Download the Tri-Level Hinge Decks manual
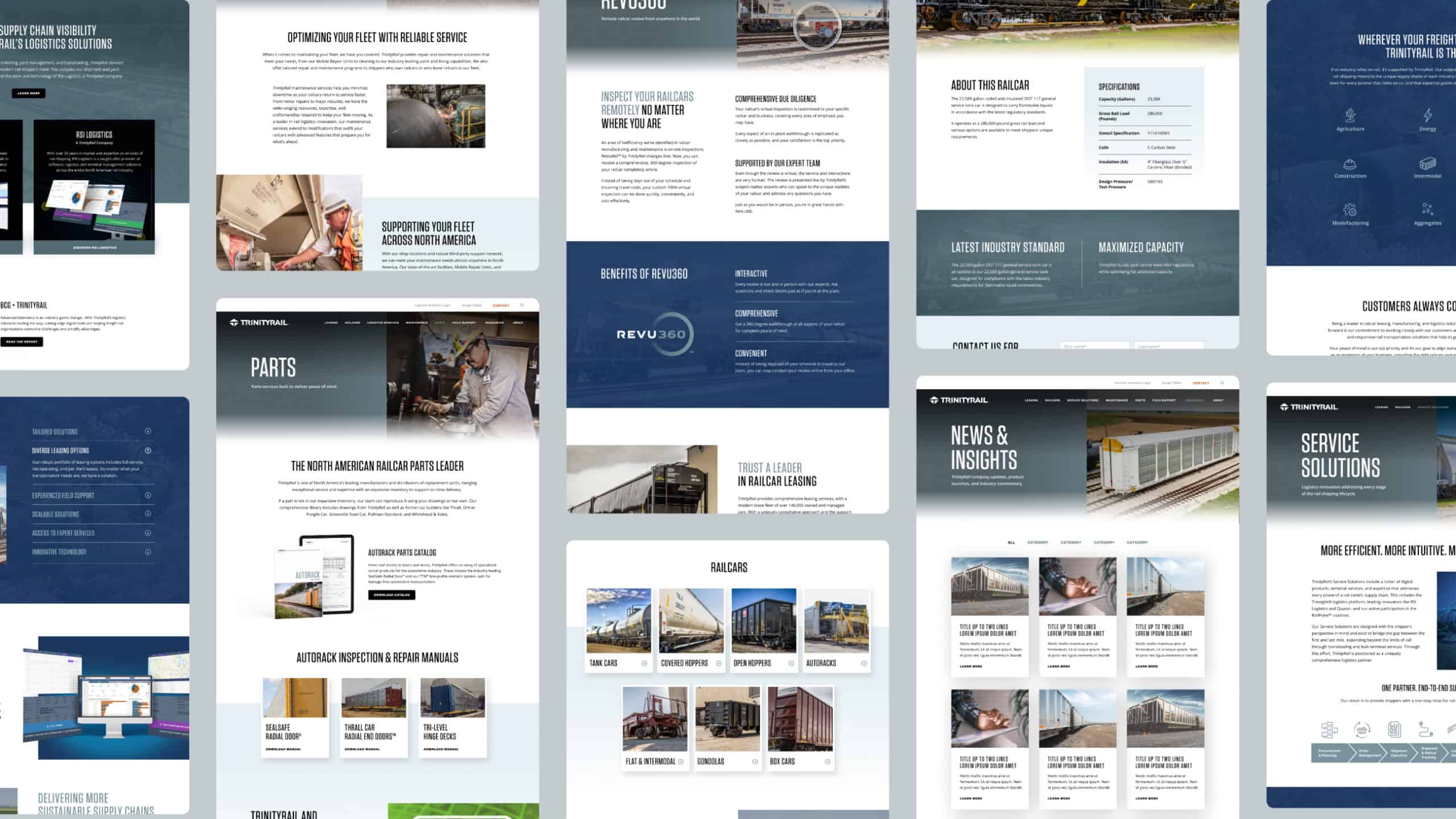This screenshot has height=819, width=1456. (441, 749)
